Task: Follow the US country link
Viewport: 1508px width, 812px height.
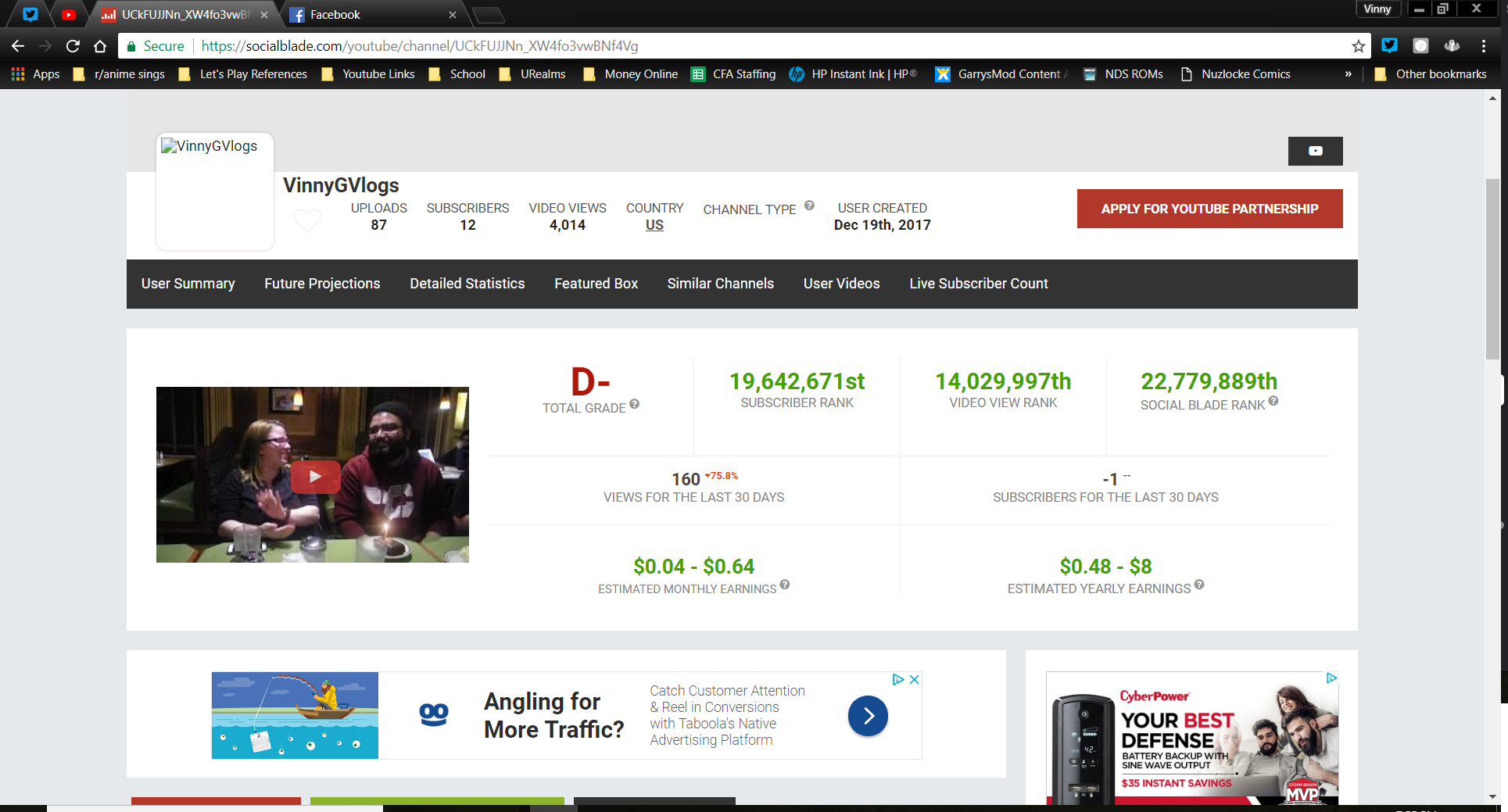Action: click(x=654, y=225)
